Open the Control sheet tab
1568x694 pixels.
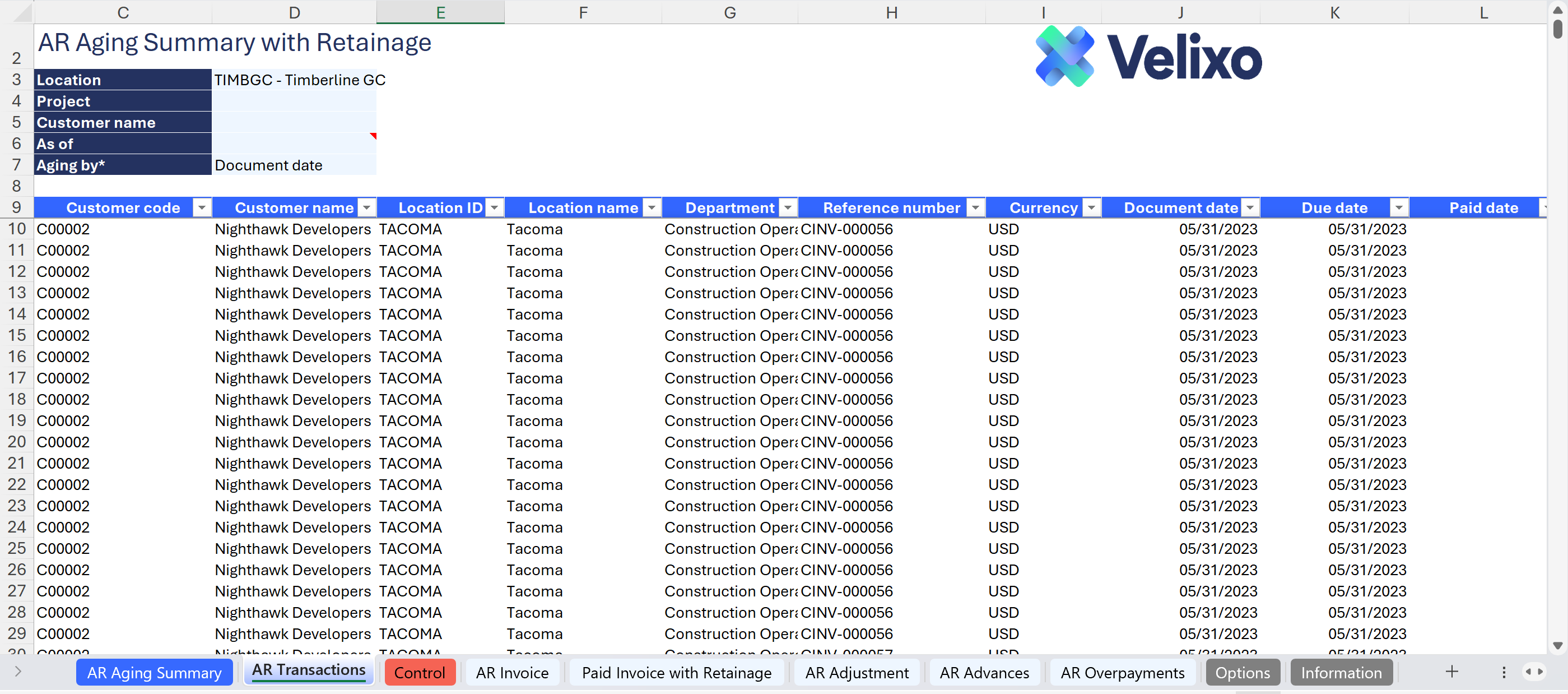pos(420,672)
